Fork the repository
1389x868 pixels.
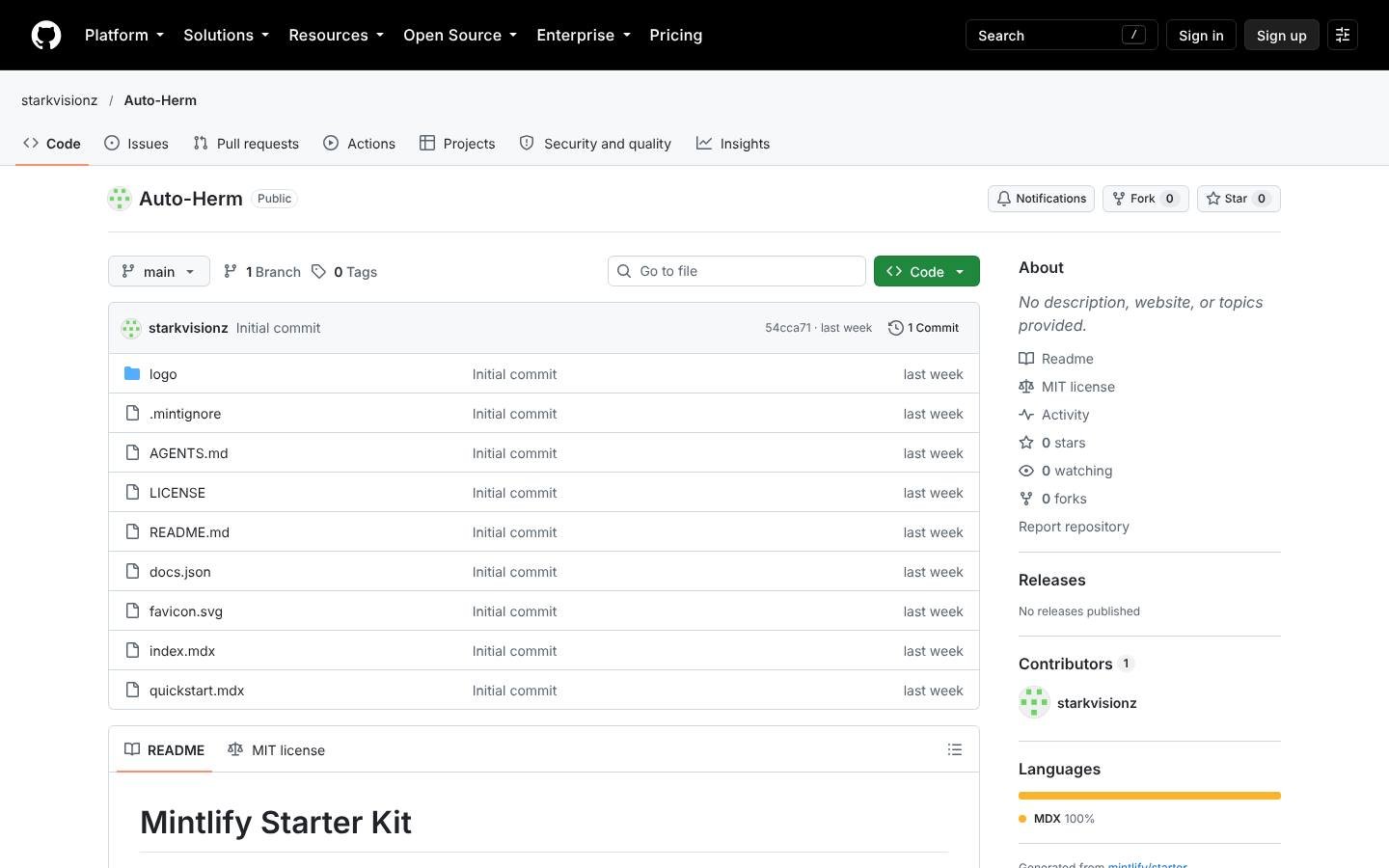tap(1145, 199)
